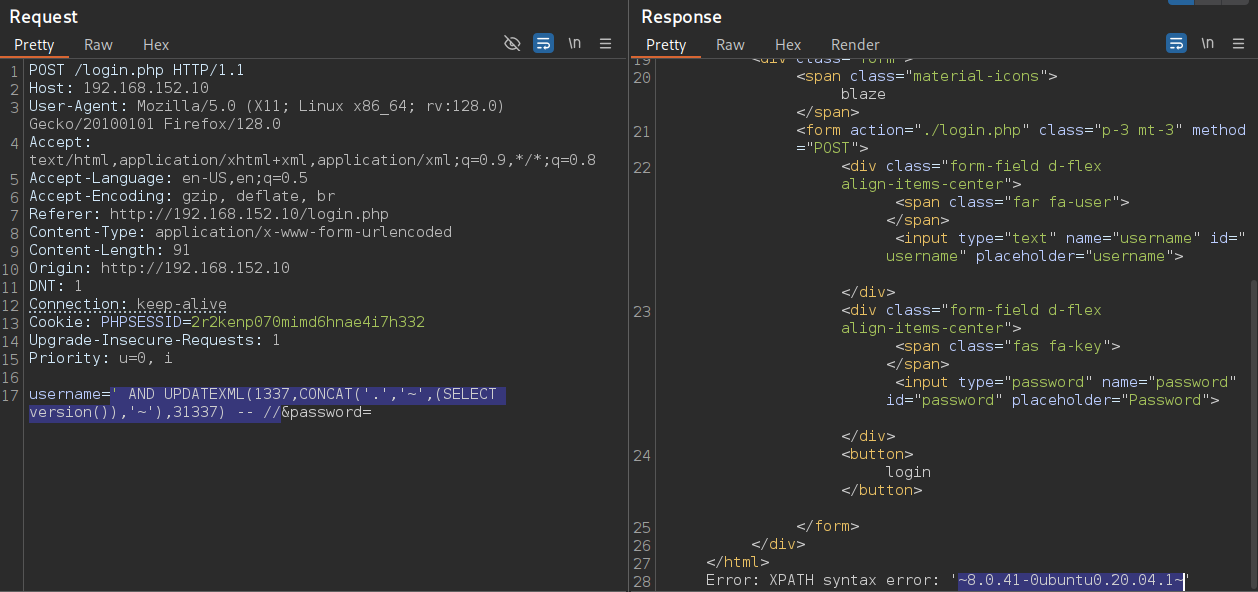This screenshot has width=1258, height=592.
Task: Click line number 21 in the Response gutter
Action: pyautogui.click(x=642, y=130)
